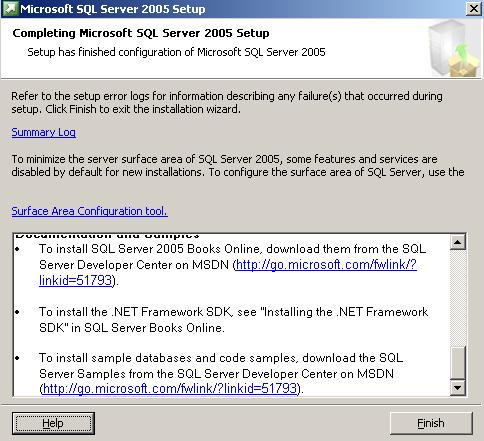Click the server box graphic in header
Viewport: 484px width, 441px height.
pos(453,48)
